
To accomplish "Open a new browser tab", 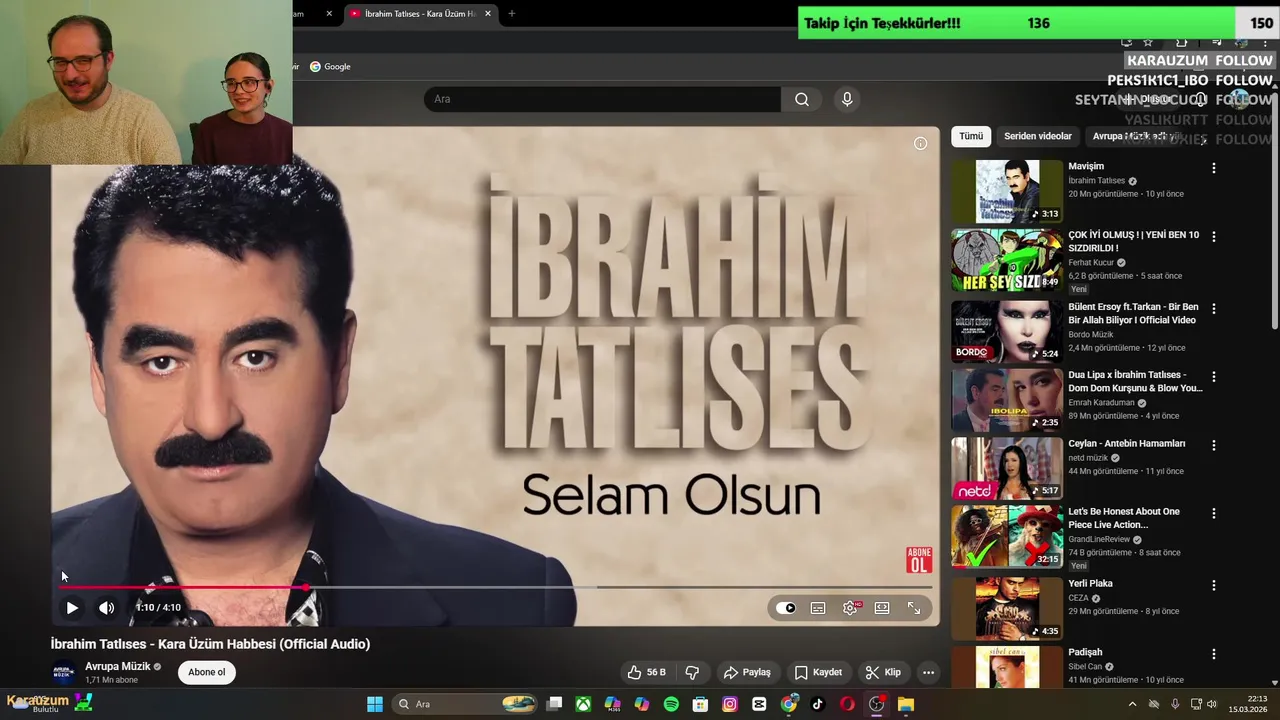I will click(512, 14).
